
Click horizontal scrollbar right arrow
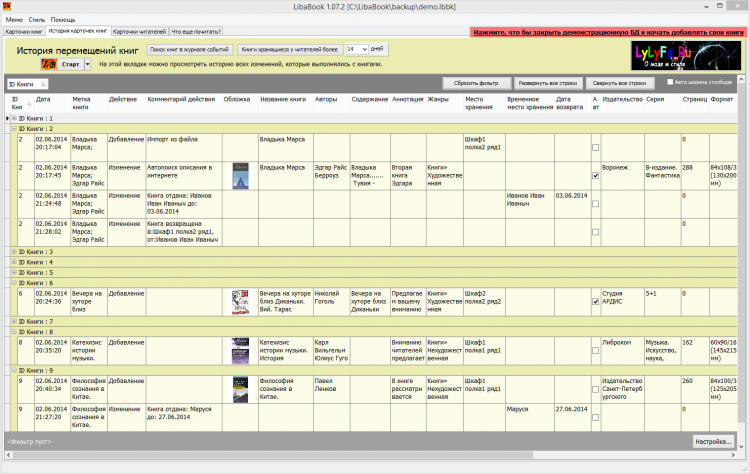coord(733,455)
